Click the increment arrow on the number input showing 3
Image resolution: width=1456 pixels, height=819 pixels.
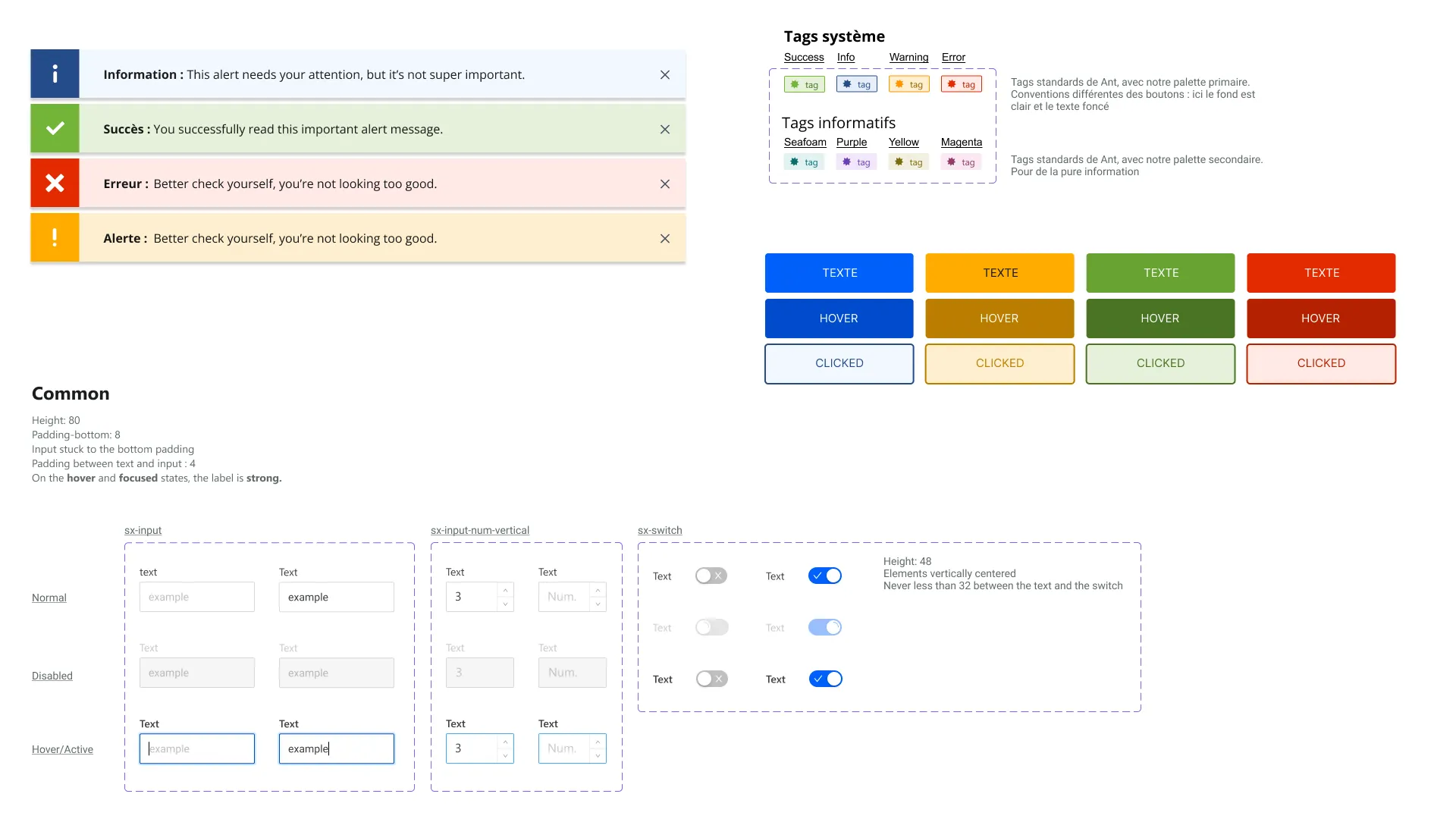[504, 591]
